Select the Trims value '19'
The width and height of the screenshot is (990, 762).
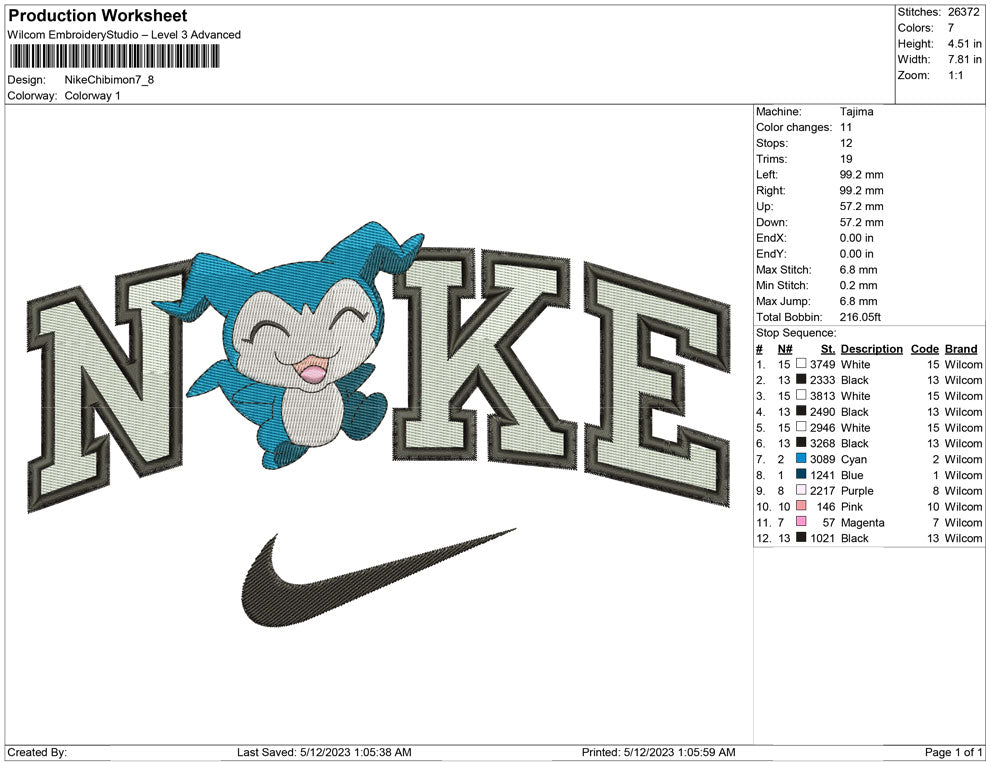(846, 159)
